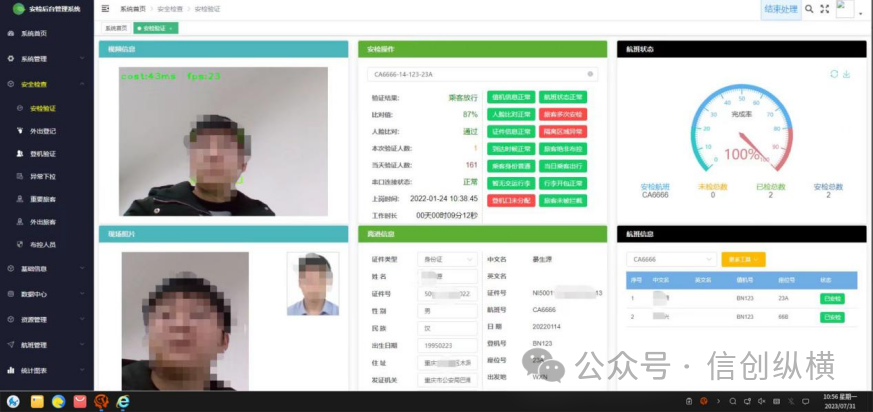Click the 民族 field showing 汉
This screenshot has height=412, width=873.
point(448,328)
